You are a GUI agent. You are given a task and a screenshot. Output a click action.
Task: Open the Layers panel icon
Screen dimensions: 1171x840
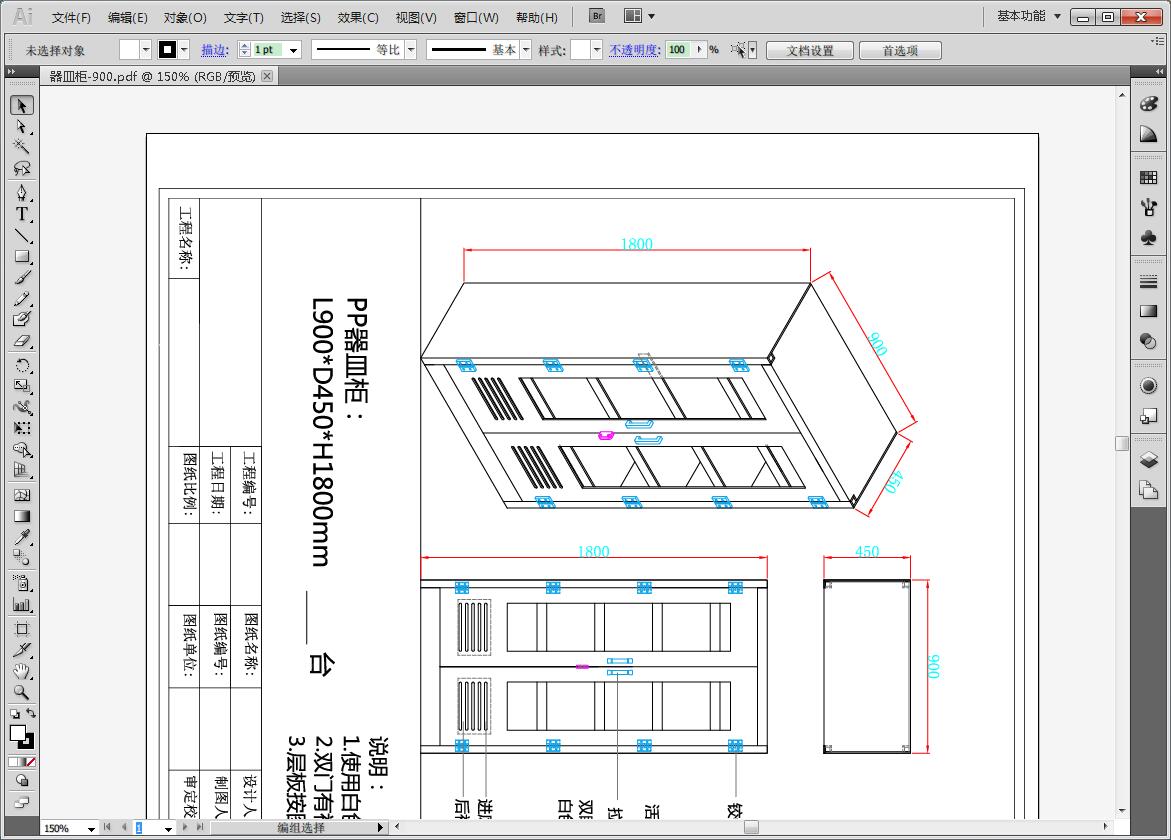tap(1148, 460)
